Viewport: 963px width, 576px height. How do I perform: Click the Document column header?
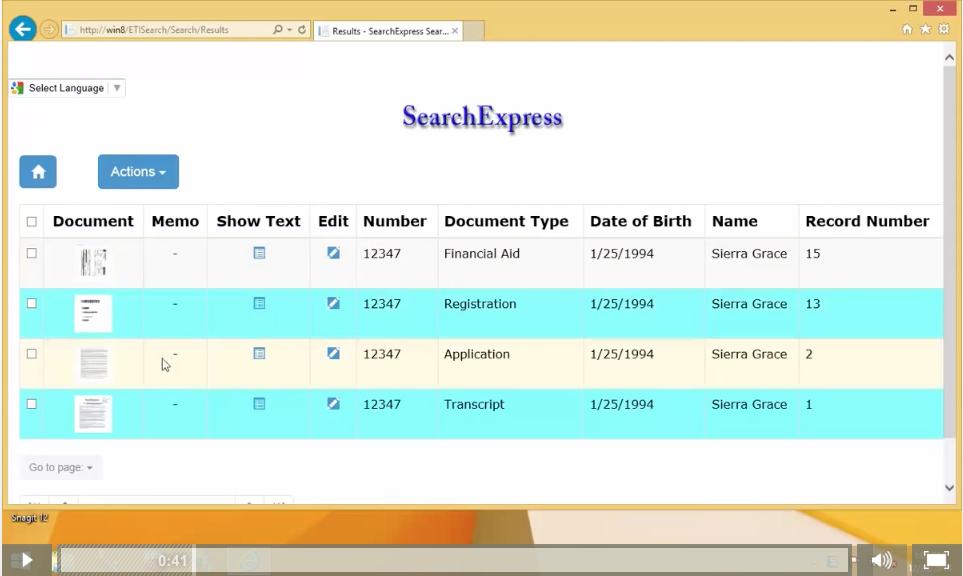[93, 222]
